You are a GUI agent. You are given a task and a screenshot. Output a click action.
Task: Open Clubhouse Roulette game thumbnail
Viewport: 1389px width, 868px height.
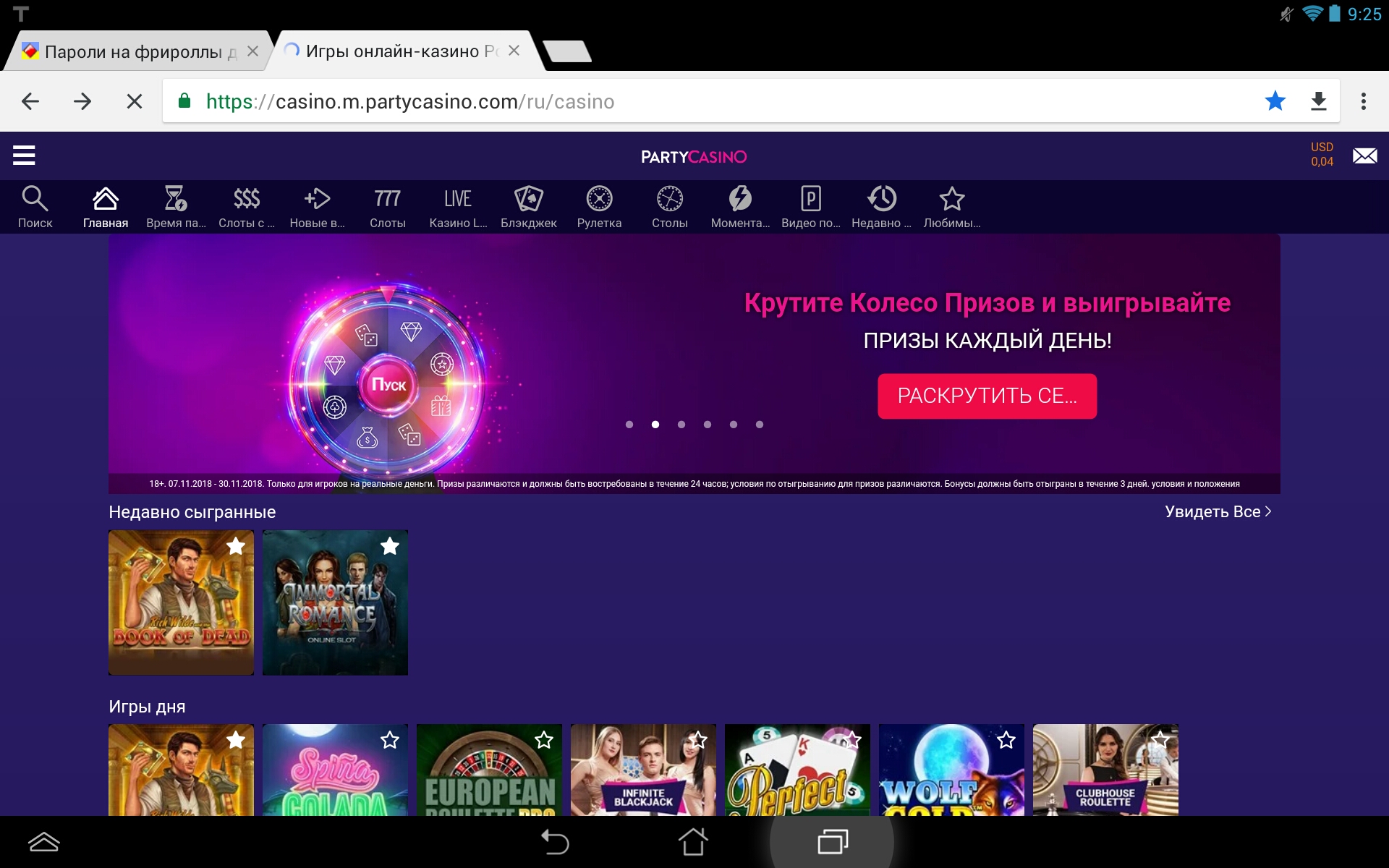(1105, 770)
